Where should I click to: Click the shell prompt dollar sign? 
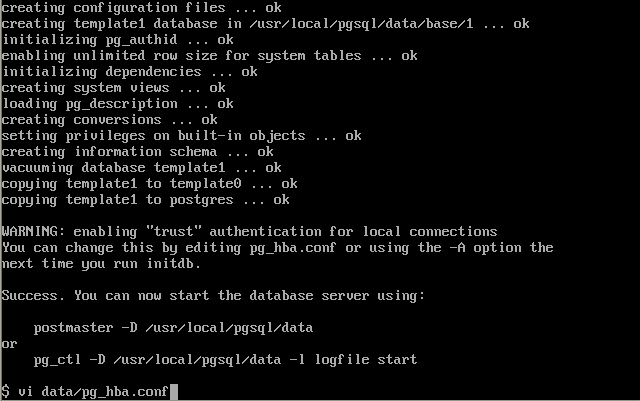tap(5, 392)
